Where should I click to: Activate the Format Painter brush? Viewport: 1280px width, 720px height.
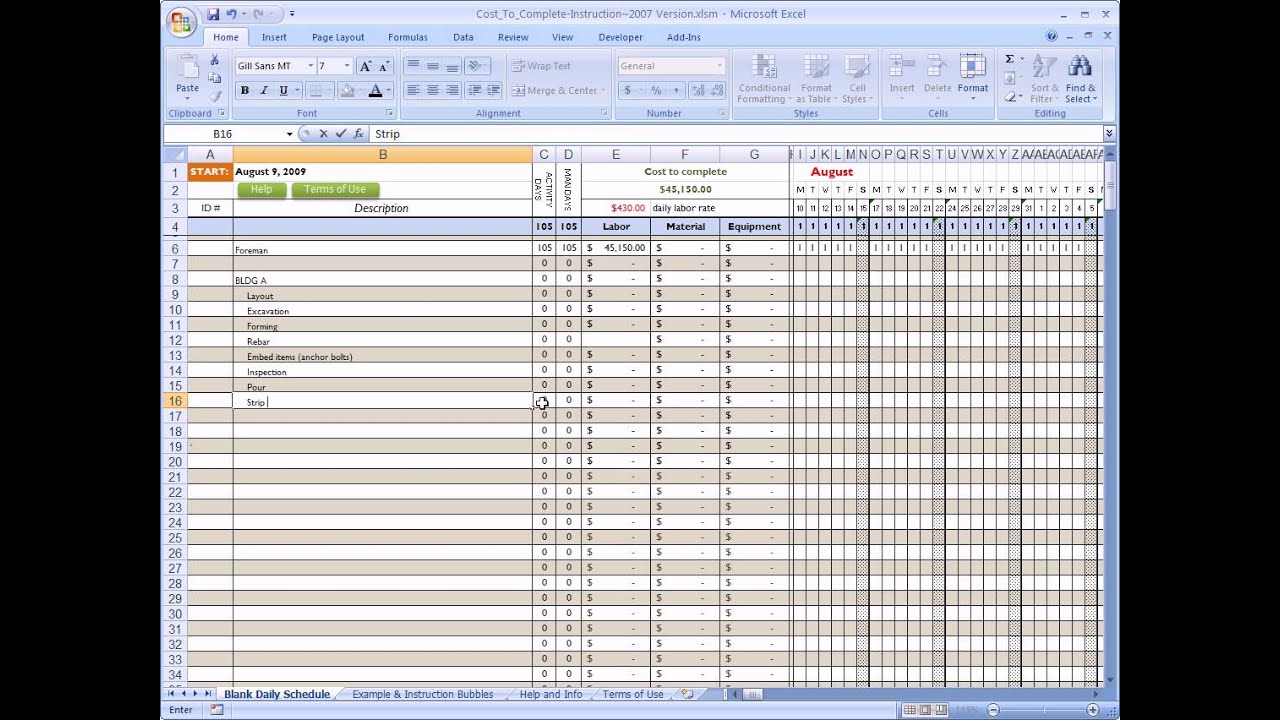point(214,94)
